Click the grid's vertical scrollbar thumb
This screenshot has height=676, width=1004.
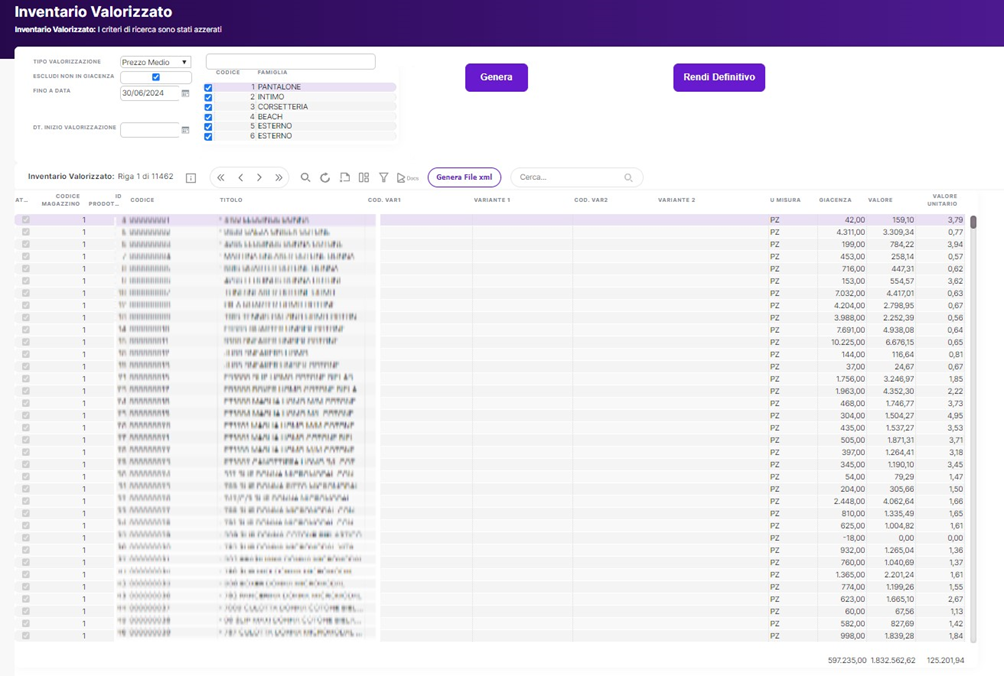click(x=973, y=222)
